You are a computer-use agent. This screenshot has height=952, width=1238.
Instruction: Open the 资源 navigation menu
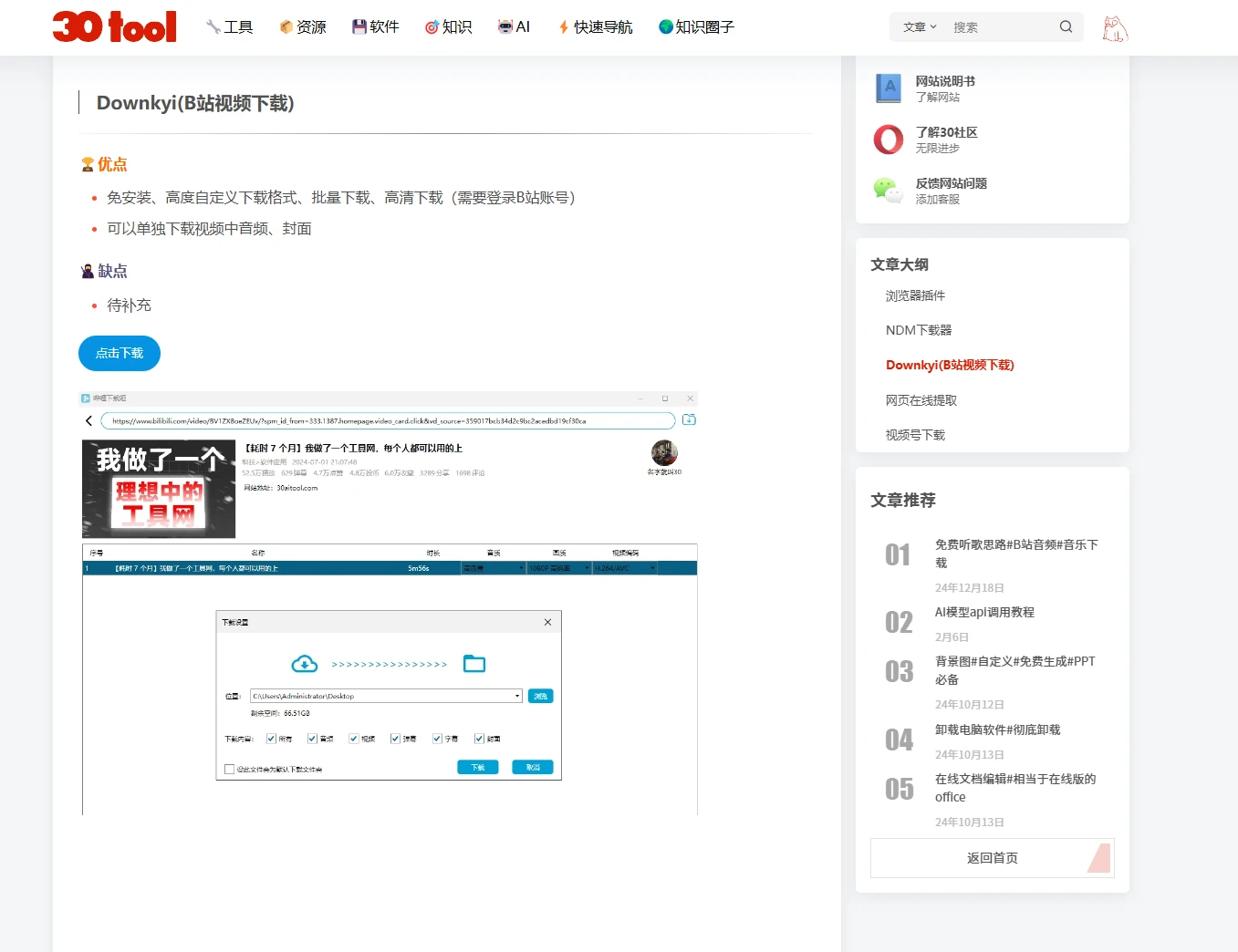tap(303, 27)
